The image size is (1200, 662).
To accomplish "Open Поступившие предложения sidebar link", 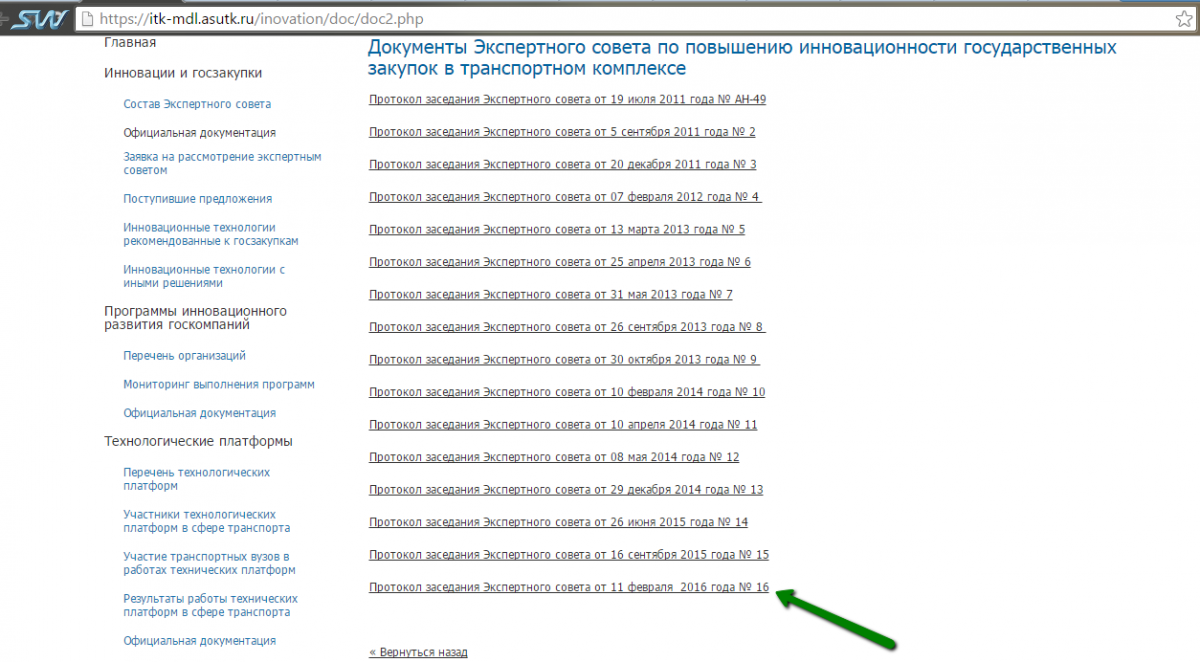I will pyautogui.click(x=197, y=199).
